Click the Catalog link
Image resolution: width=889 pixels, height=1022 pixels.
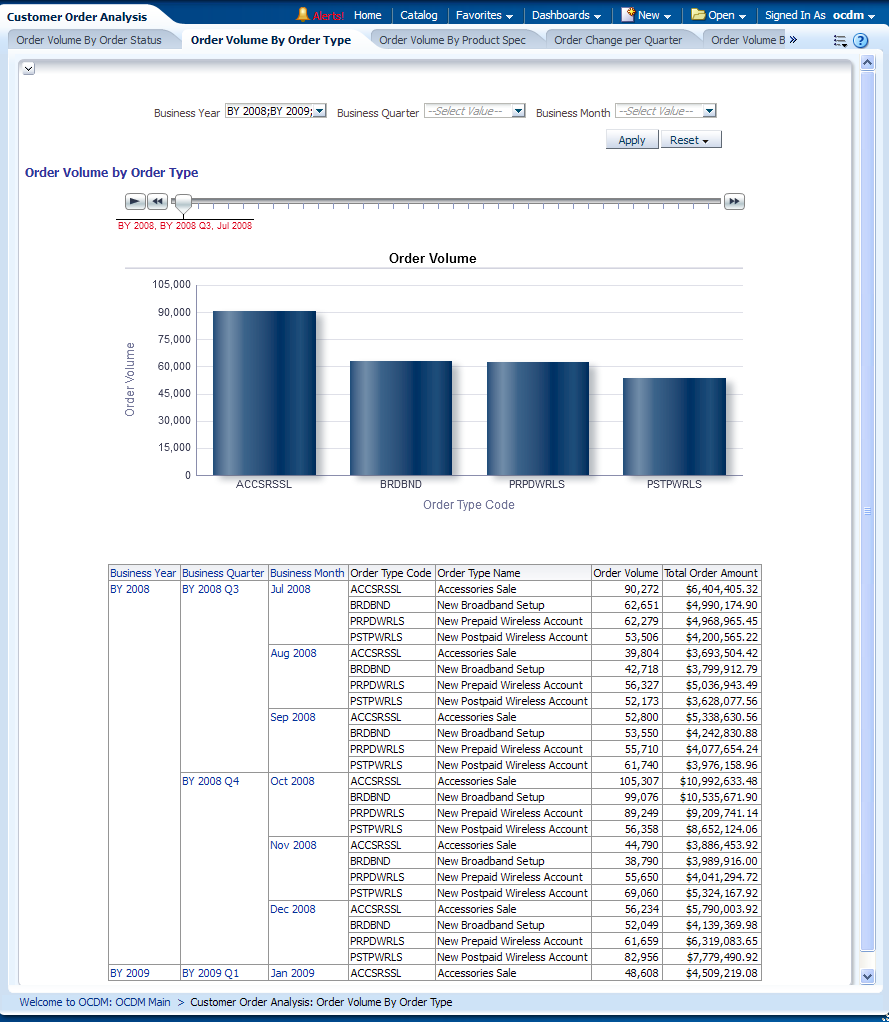click(419, 15)
